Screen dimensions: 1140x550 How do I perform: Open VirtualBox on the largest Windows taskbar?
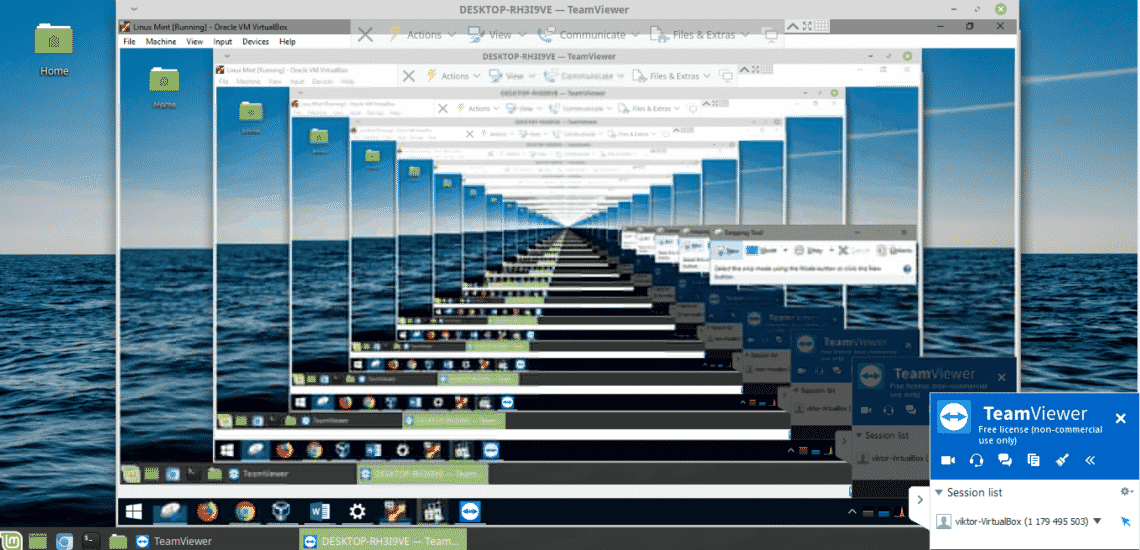pyautogui.click(x=282, y=511)
